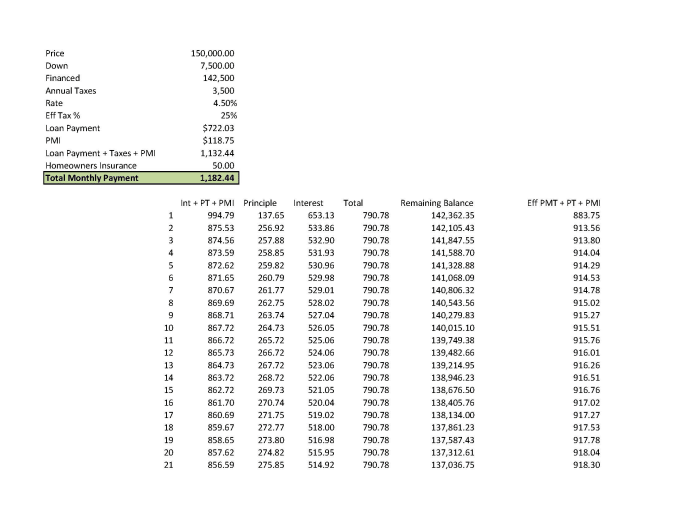The image size is (680, 526).
Task: Select the Eff Tax % value 25%
Action: point(229,116)
